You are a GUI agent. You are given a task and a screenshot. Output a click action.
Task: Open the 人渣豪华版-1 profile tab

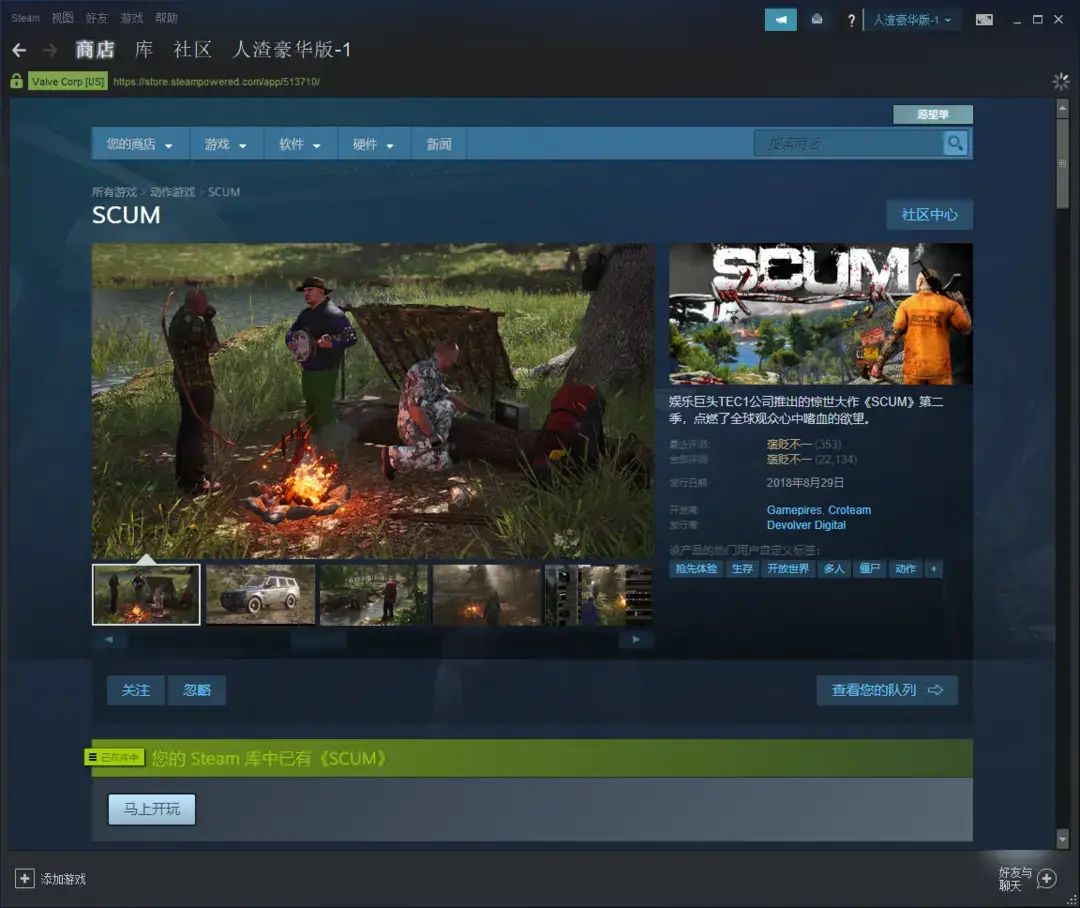point(292,50)
